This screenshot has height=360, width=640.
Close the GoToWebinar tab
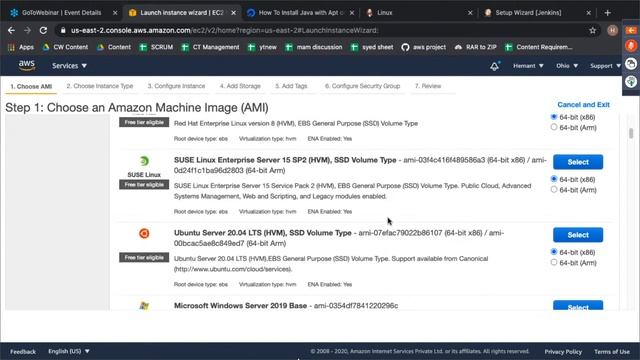(115, 13)
